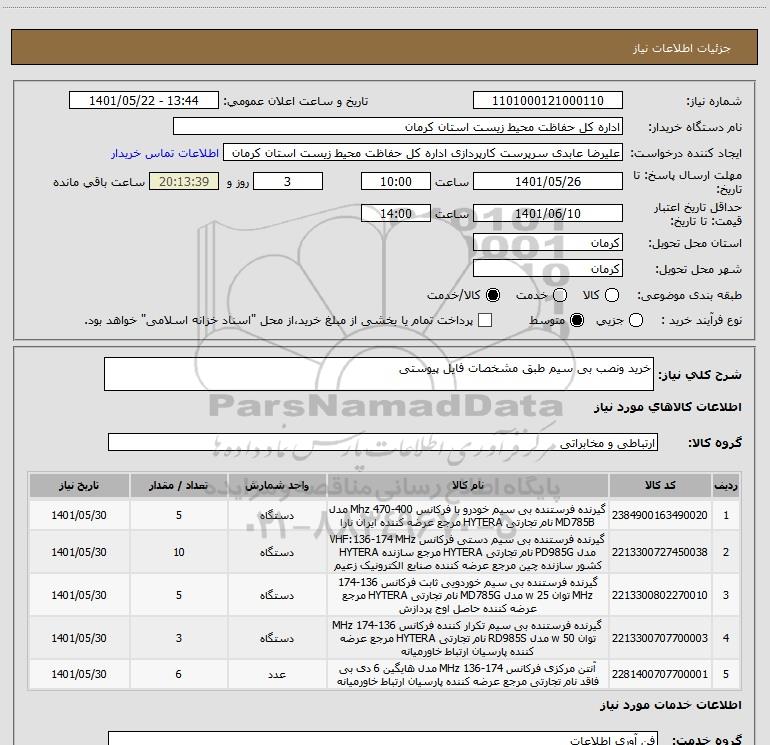
Task: Click the تاریخ نیاز column header
Action: pos(79,485)
